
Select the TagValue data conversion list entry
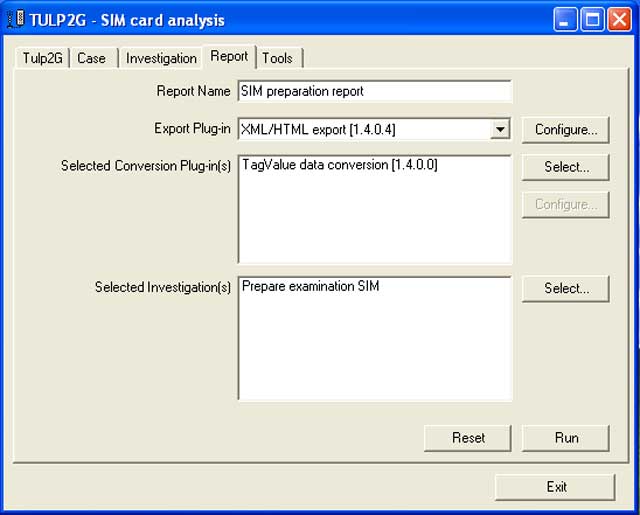pyautogui.click(x=340, y=165)
